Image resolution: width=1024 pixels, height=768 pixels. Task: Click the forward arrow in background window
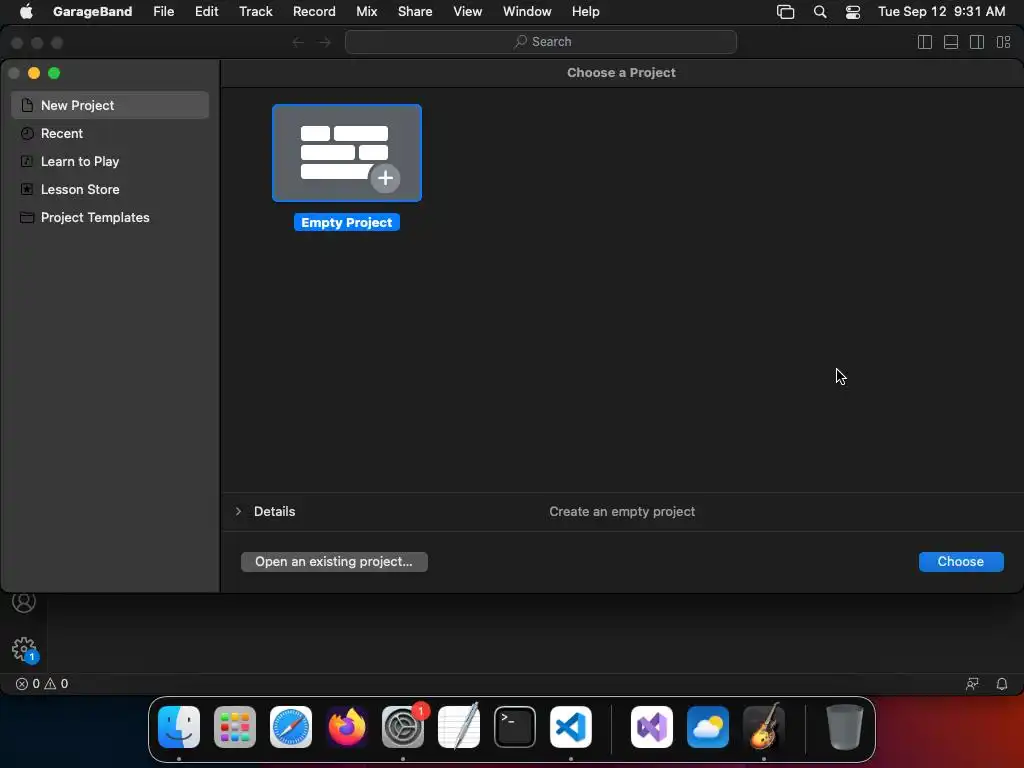325,42
